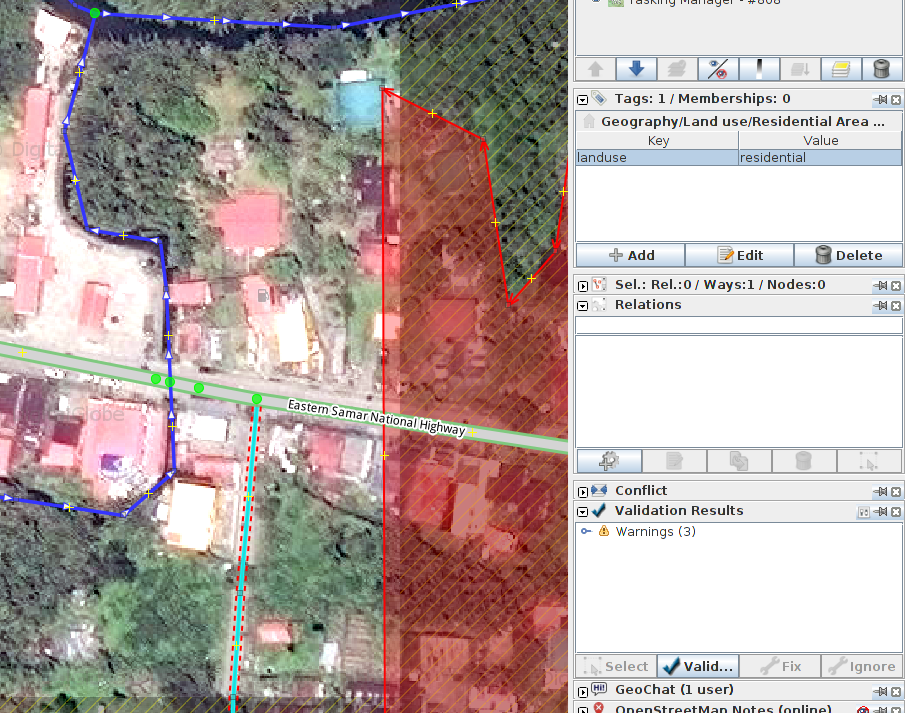Close the Relations panel

896,305
